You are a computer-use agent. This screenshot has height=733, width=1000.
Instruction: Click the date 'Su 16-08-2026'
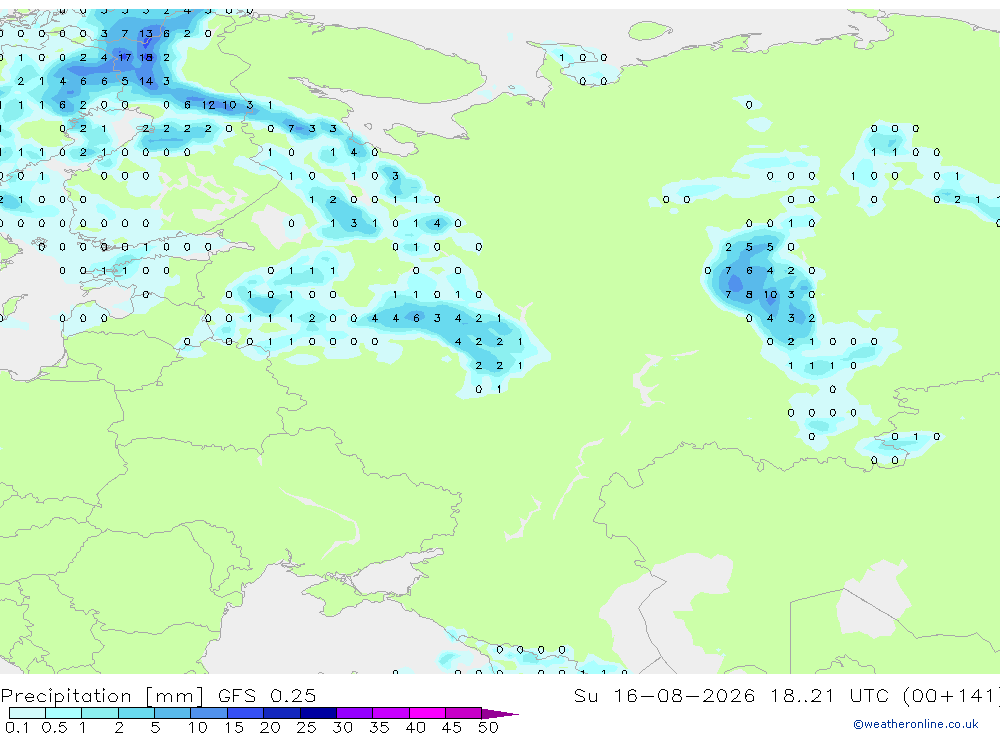click(665, 695)
